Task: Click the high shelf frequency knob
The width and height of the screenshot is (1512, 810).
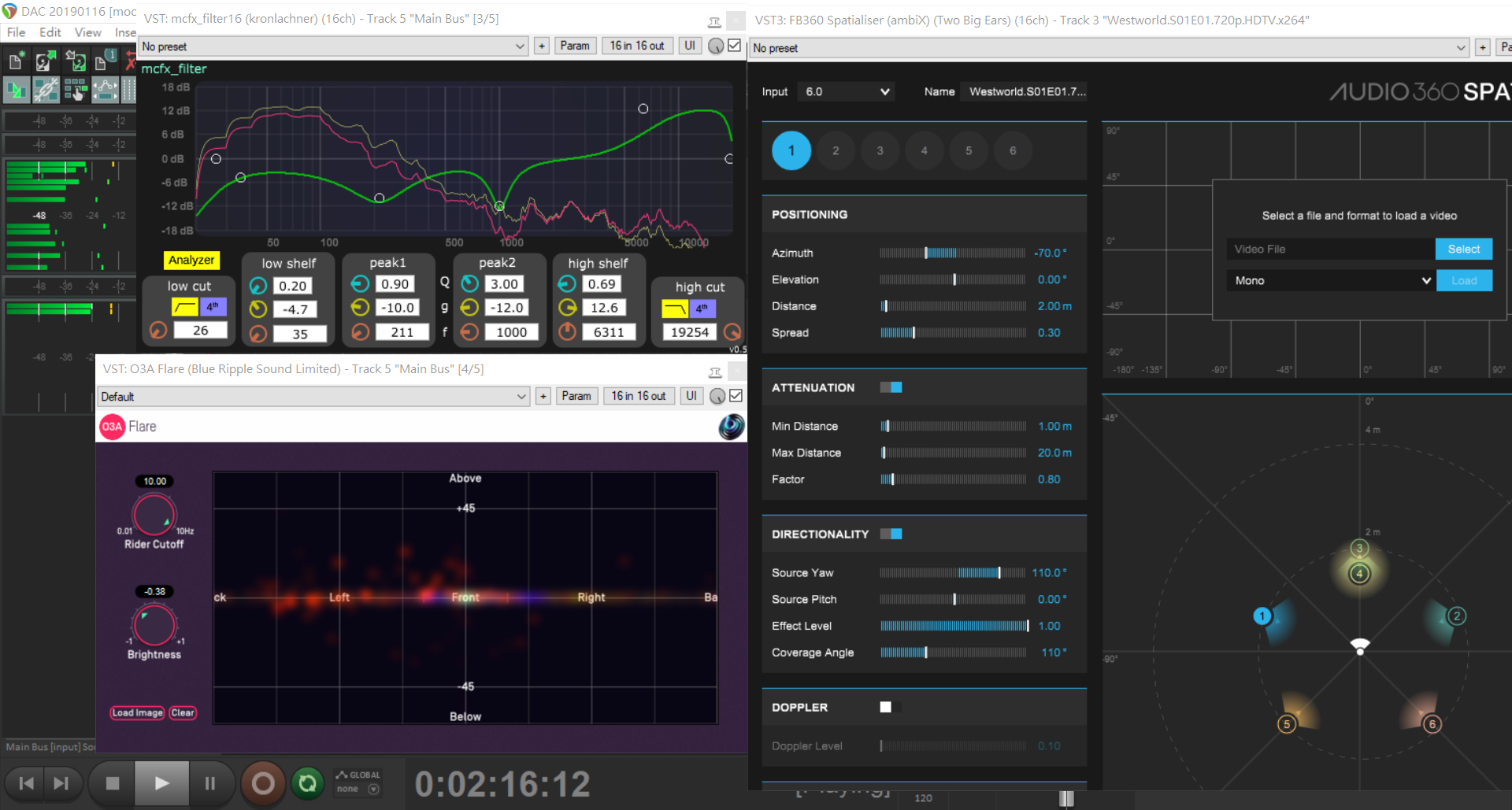Action: [x=567, y=332]
